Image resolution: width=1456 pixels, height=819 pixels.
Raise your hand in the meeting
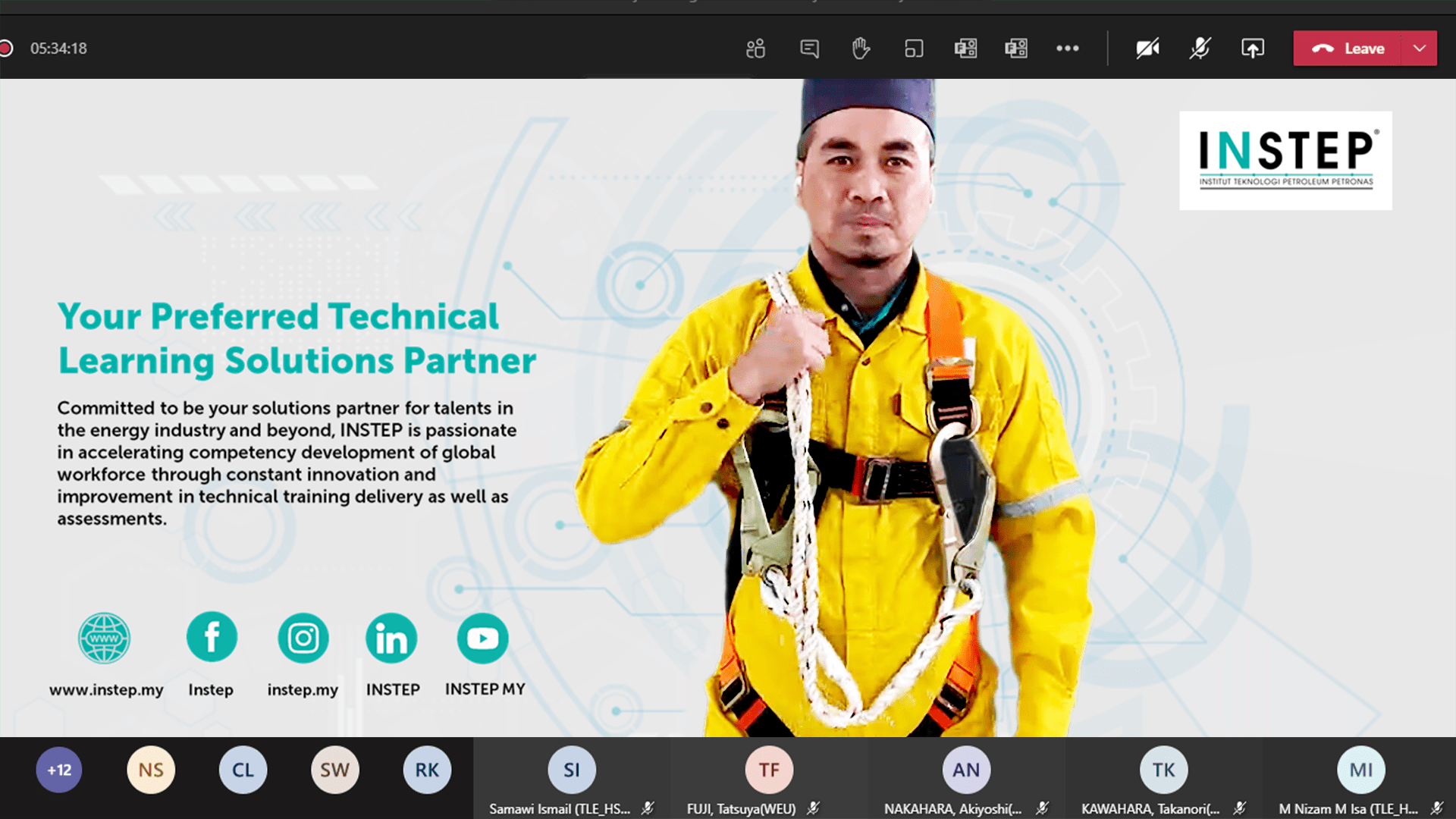861,49
